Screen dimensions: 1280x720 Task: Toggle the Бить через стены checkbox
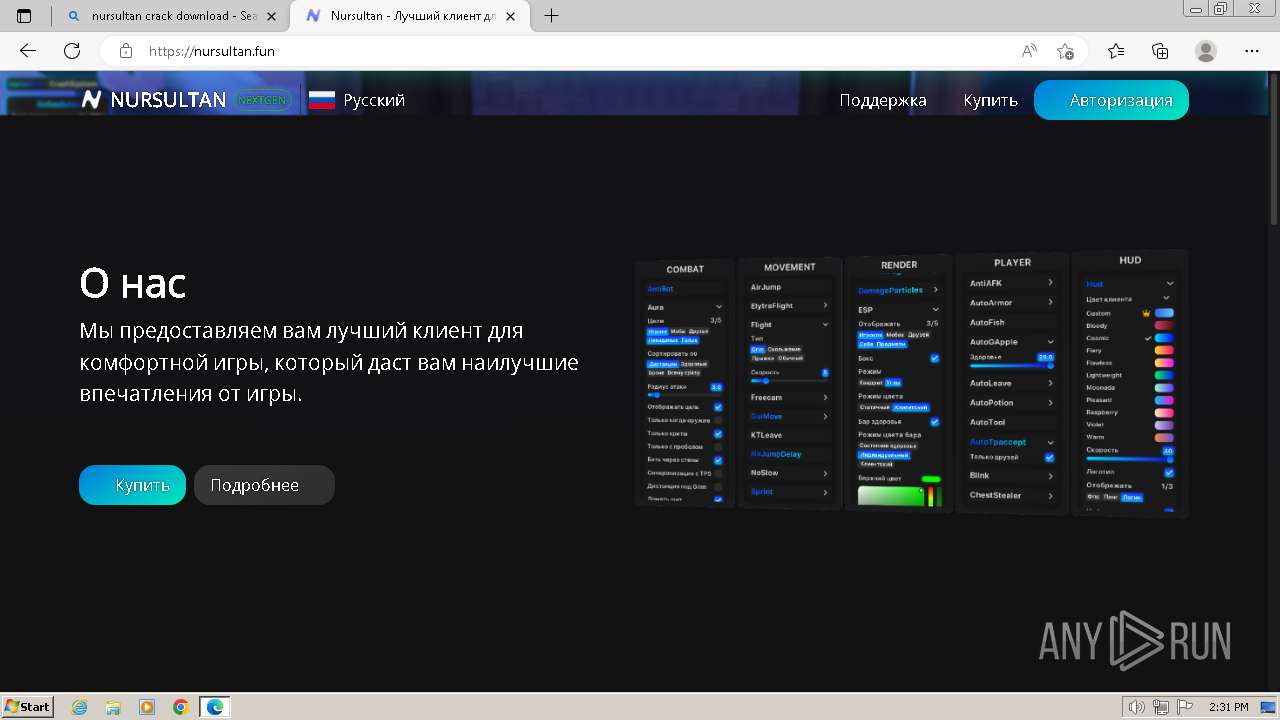(718, 460)
